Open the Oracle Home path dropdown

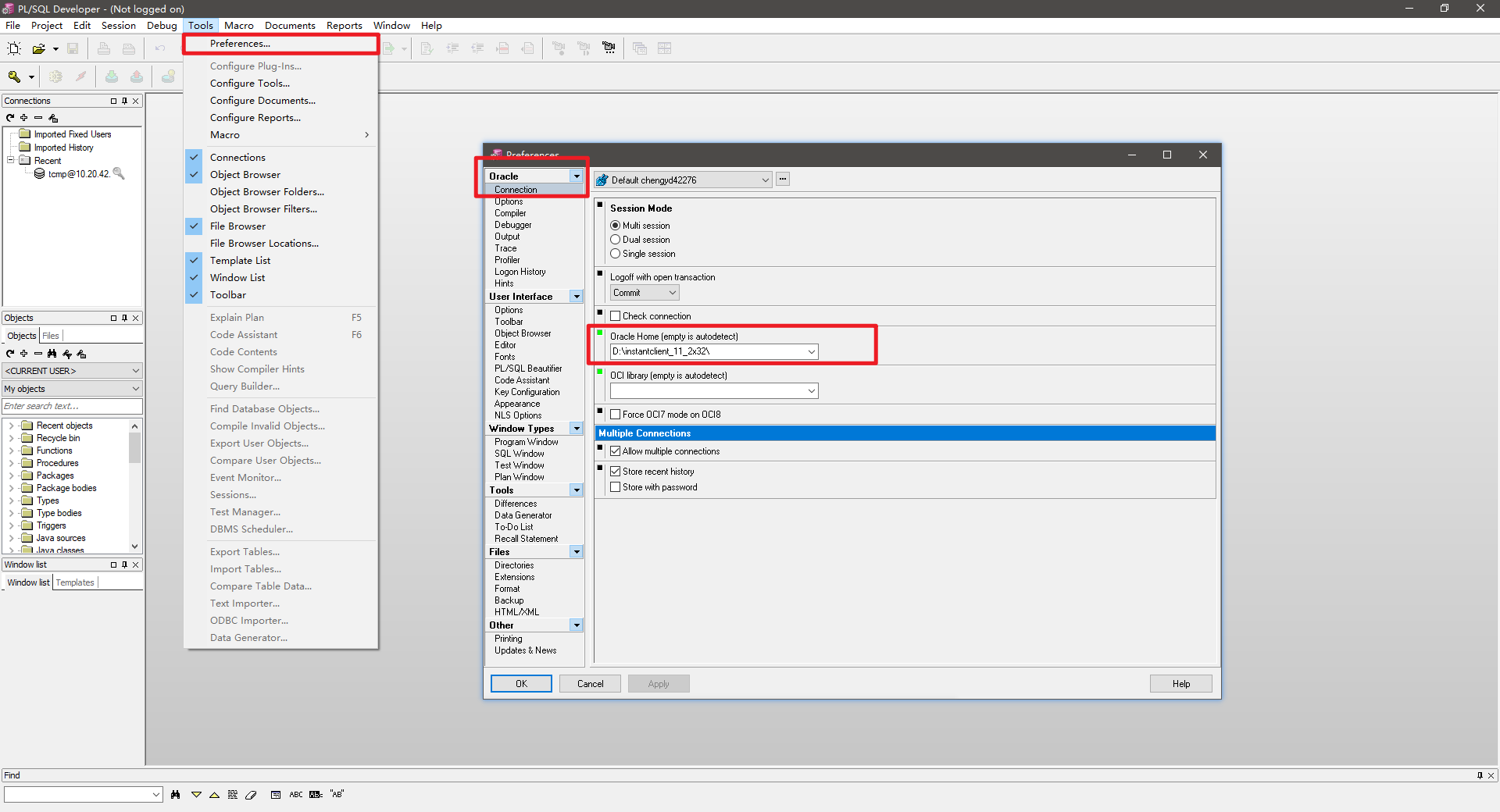[x=812, y=352]
